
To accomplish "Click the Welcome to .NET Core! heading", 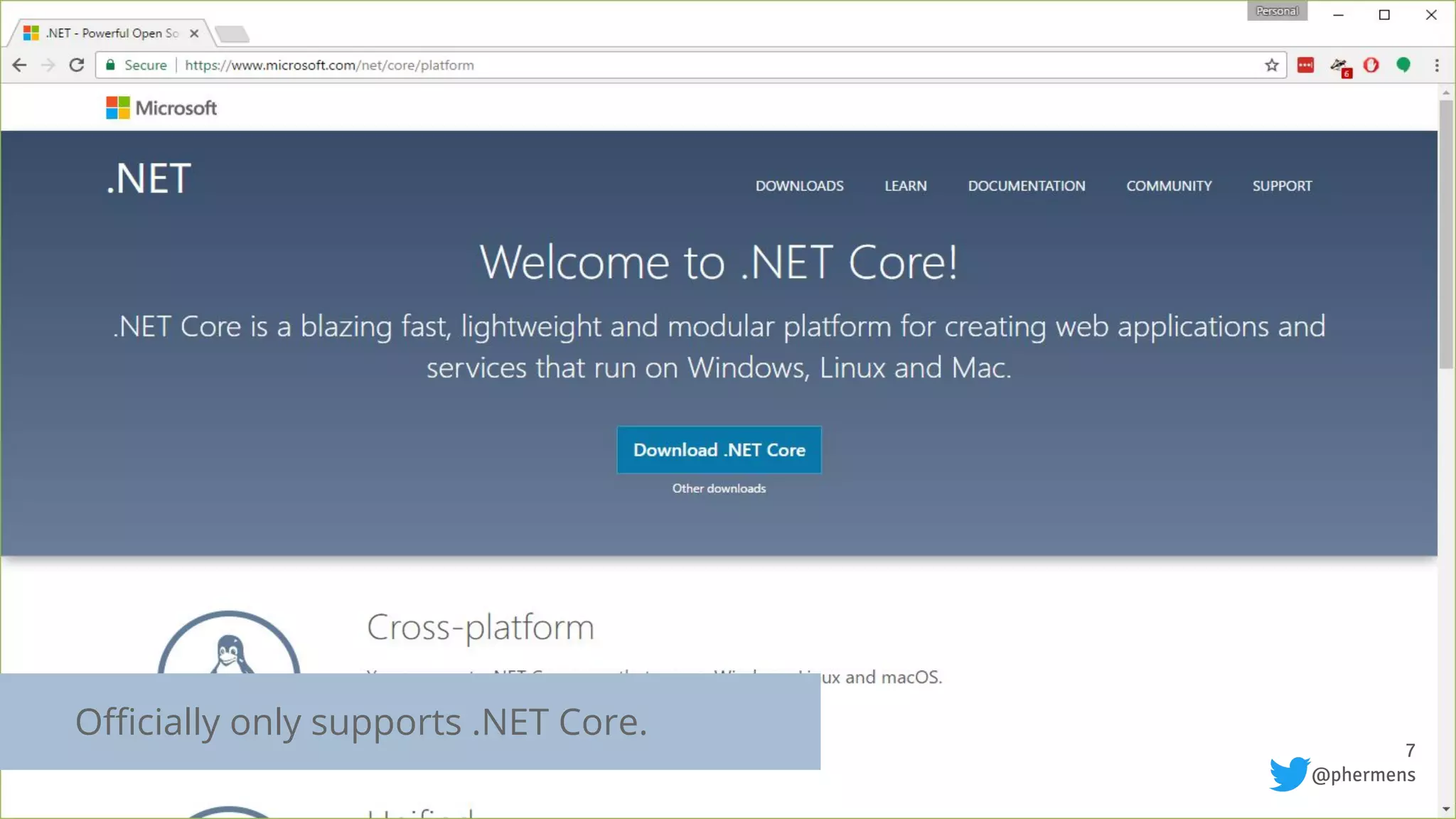I will (719, 262).
